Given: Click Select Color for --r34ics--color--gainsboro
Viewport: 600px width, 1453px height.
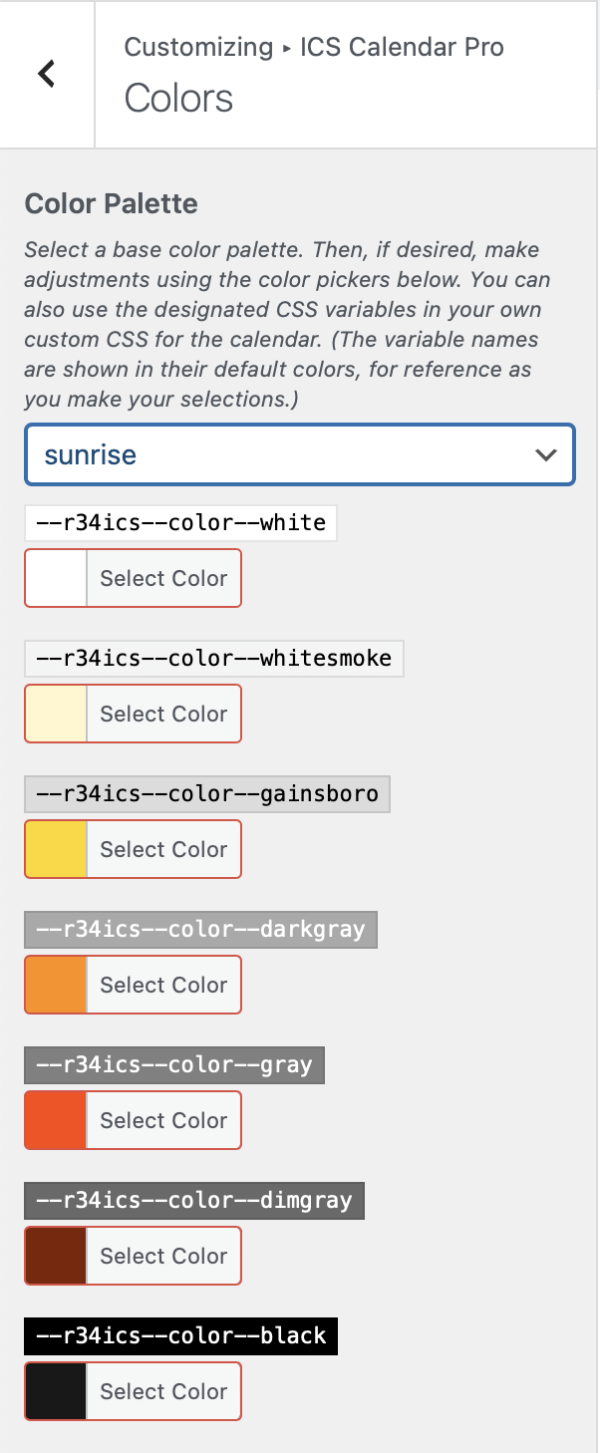Looking at the screenshot, I should click(163, 849).
